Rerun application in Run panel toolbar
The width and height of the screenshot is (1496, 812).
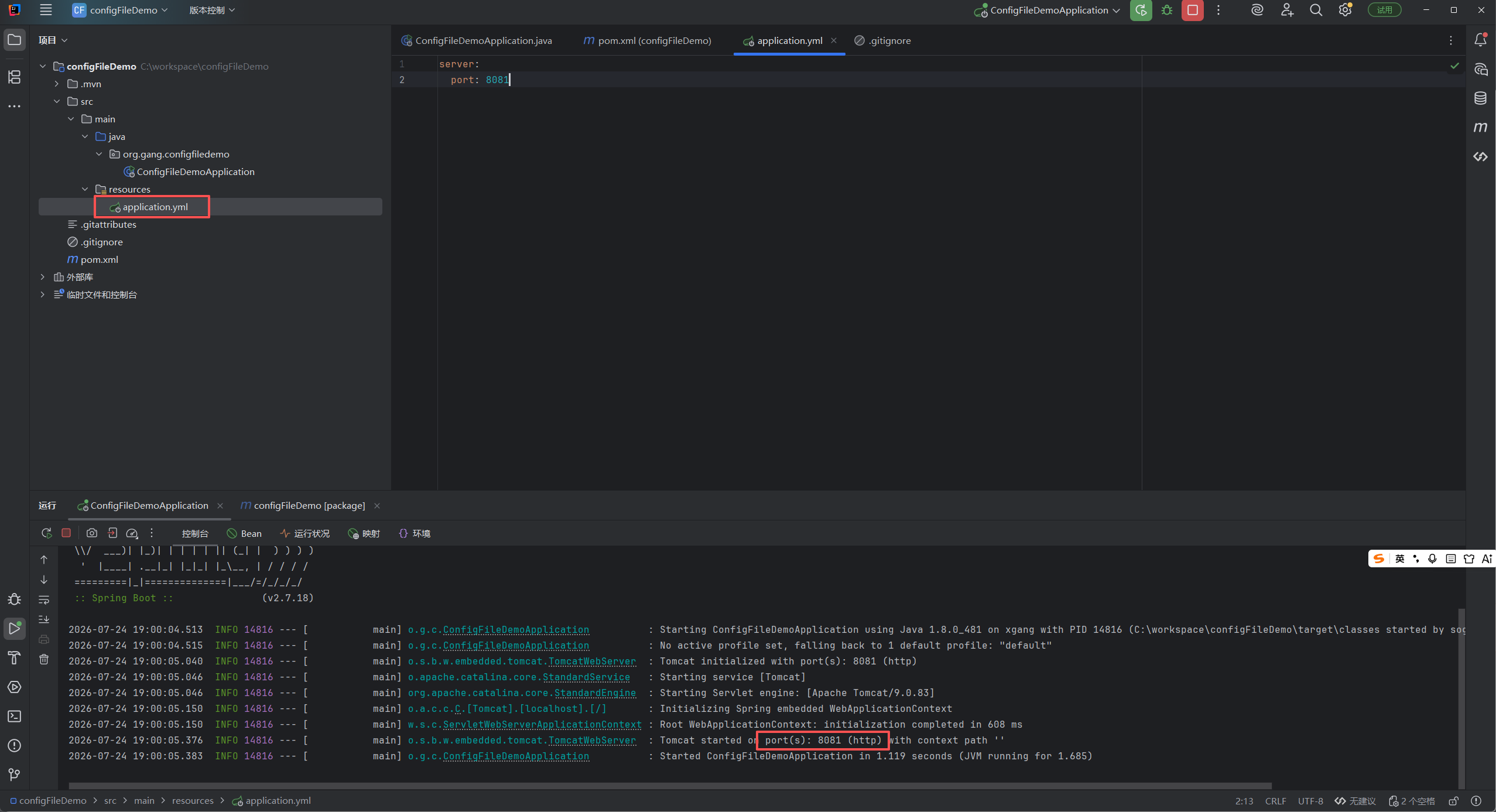pyautogui.click(x=47, y=533)
